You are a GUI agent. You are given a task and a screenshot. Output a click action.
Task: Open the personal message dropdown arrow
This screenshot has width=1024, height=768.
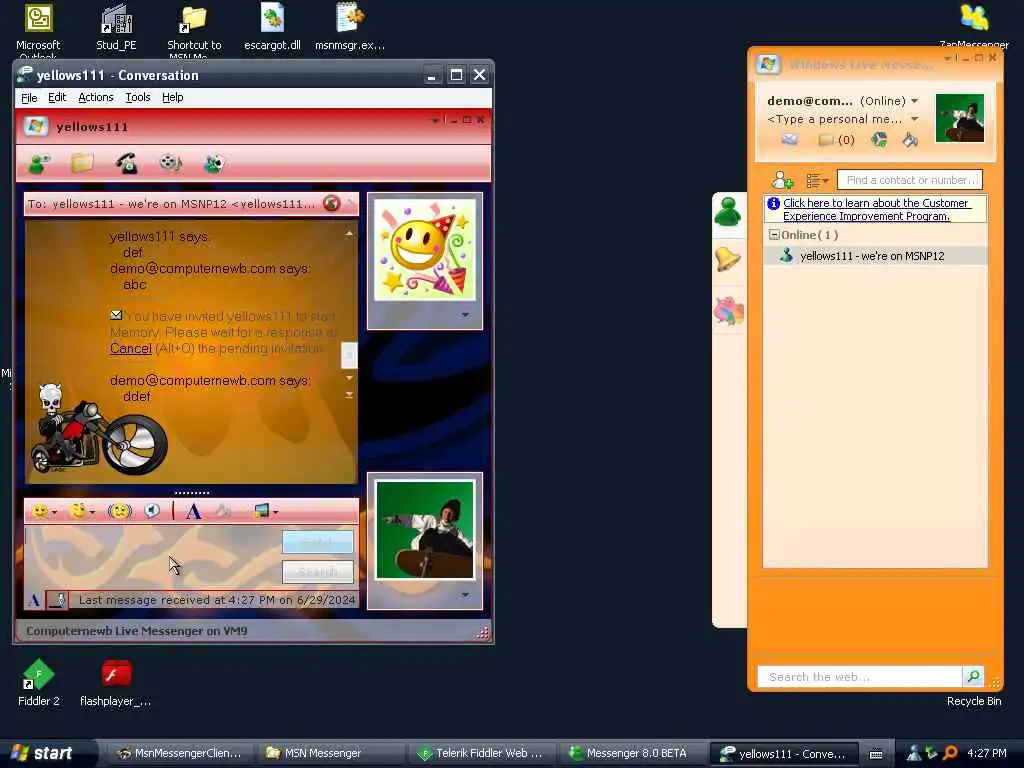914,120
